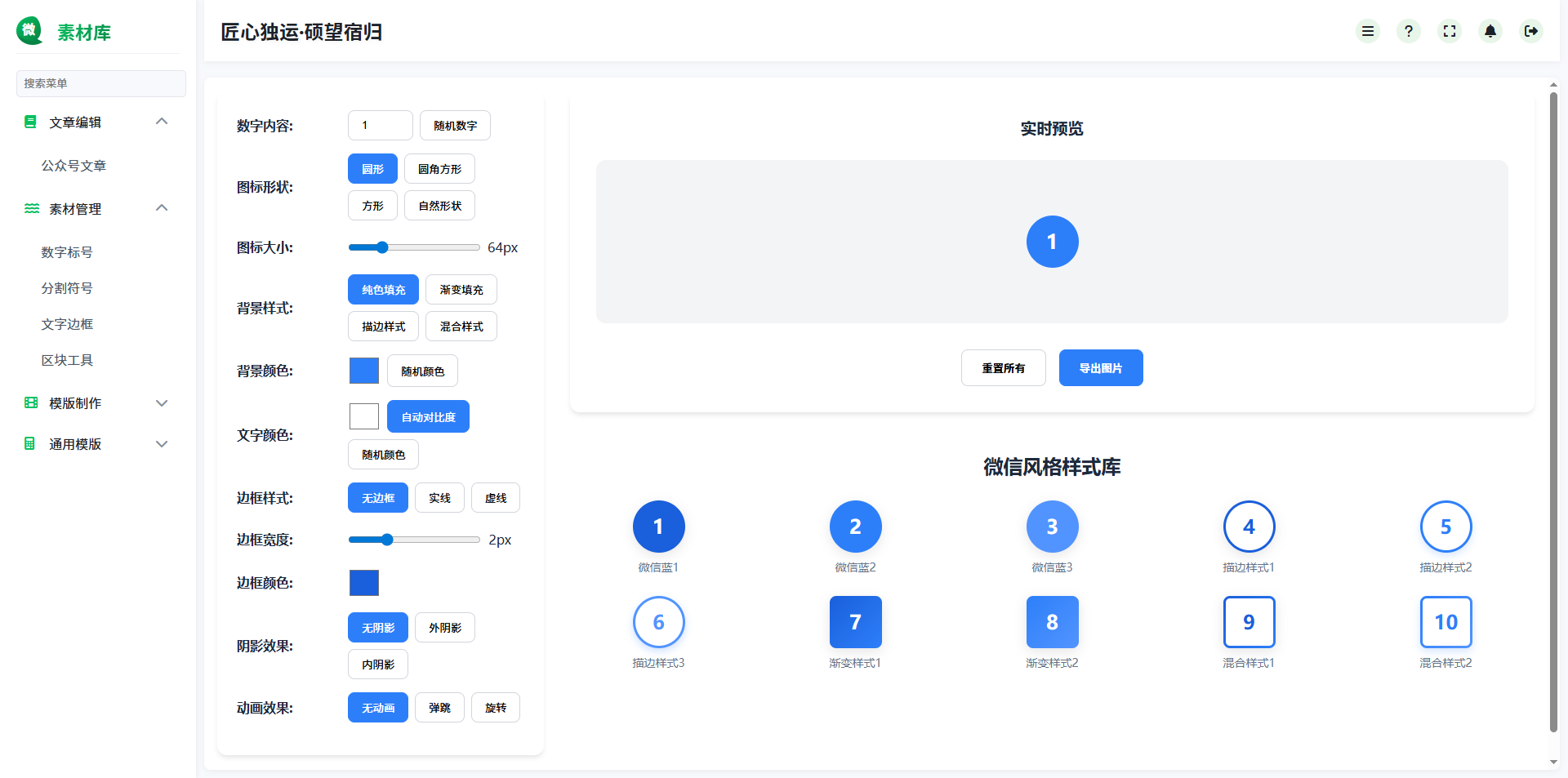Image resolution: width=1568 pixels, height=778 pixels.
Task: Click the green 素材库 logo icon
Action: pyautogui.click(x=29, y=31)
